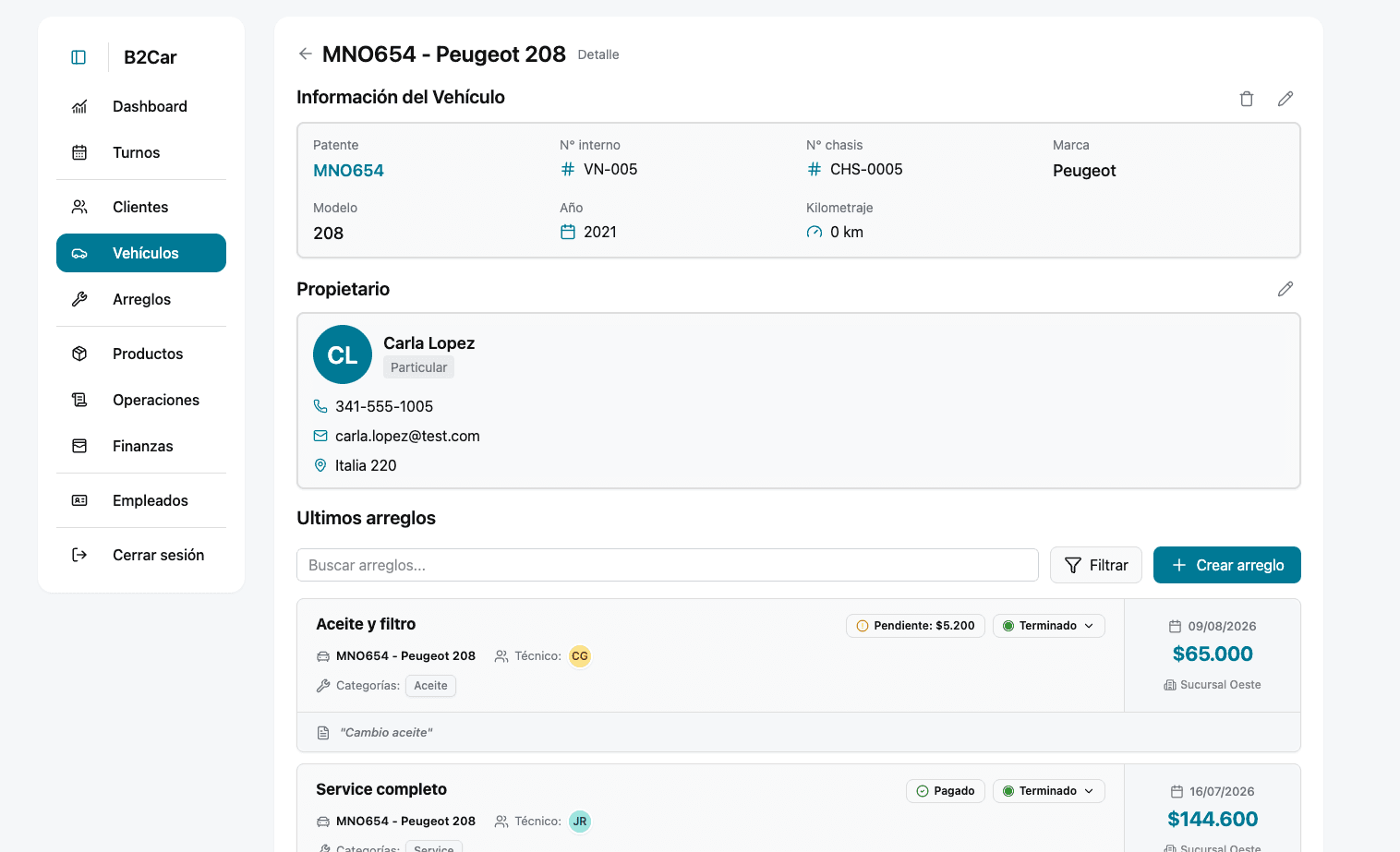Open the Finanzas section
This screenshot has width=1400, height=852.
pyautogui.click(x=141, y=446)
